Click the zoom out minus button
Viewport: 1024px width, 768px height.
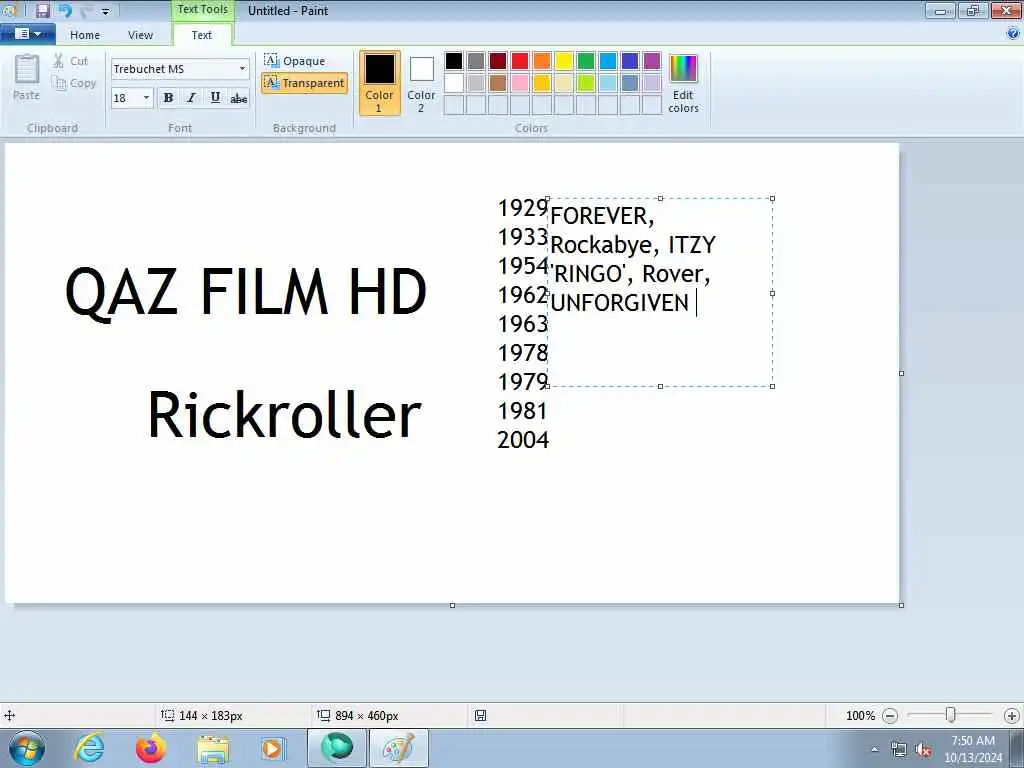click(889, 716)
